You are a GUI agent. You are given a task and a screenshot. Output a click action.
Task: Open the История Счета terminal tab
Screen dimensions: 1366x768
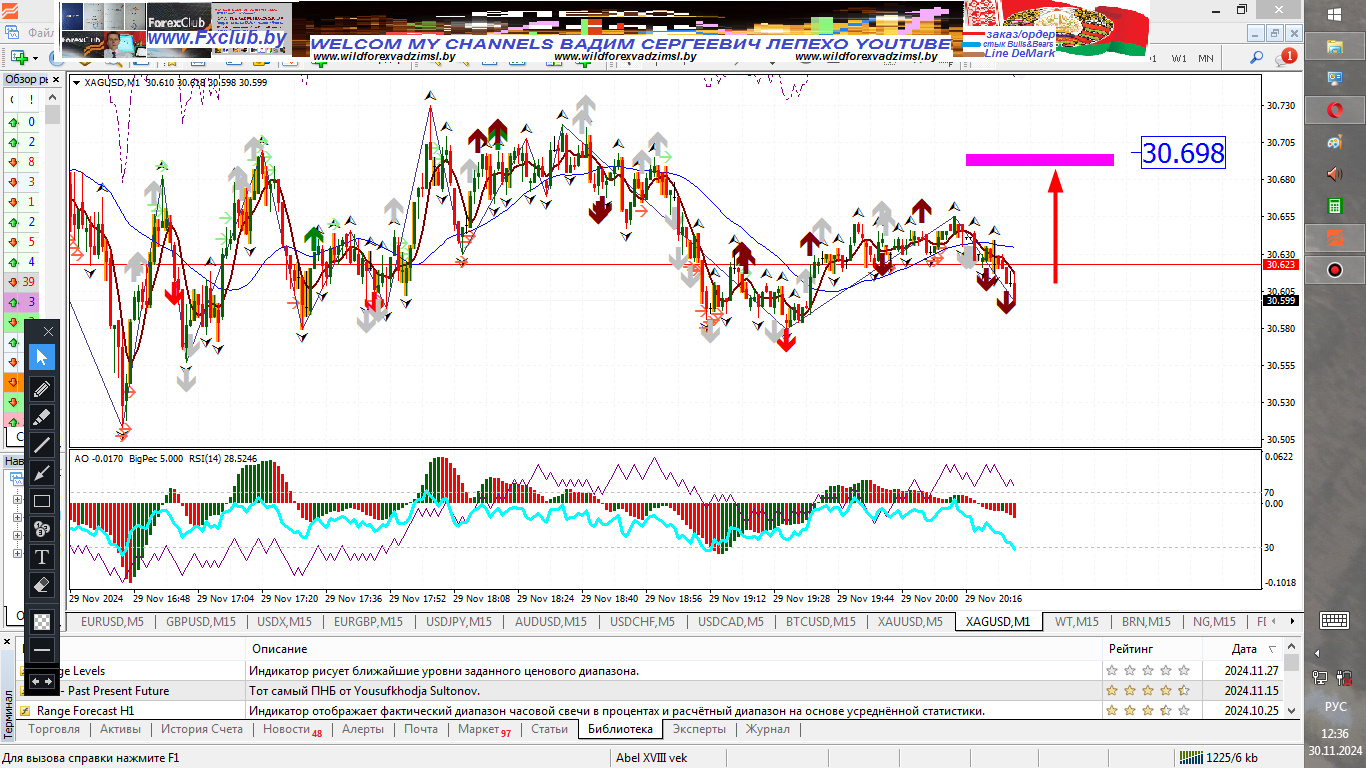pyautogui.click(x=202, y=729)
